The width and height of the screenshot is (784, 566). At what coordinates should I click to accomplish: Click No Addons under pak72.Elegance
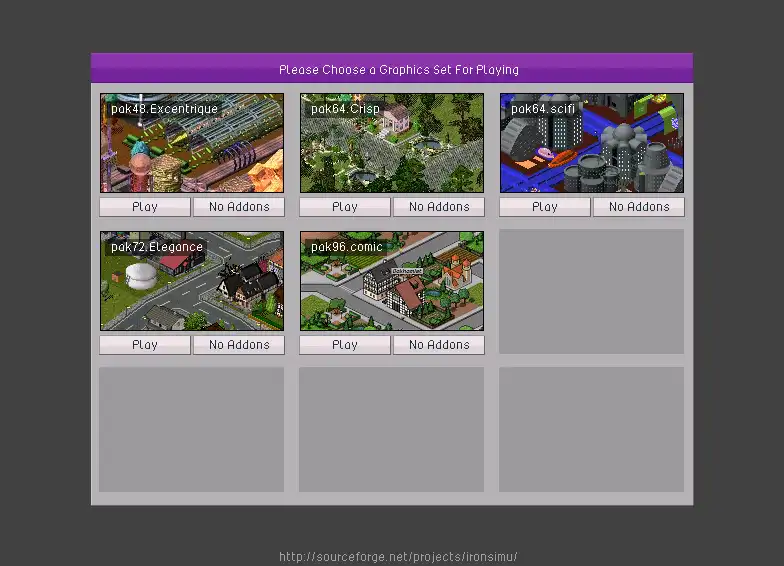(x=239, y=345)
